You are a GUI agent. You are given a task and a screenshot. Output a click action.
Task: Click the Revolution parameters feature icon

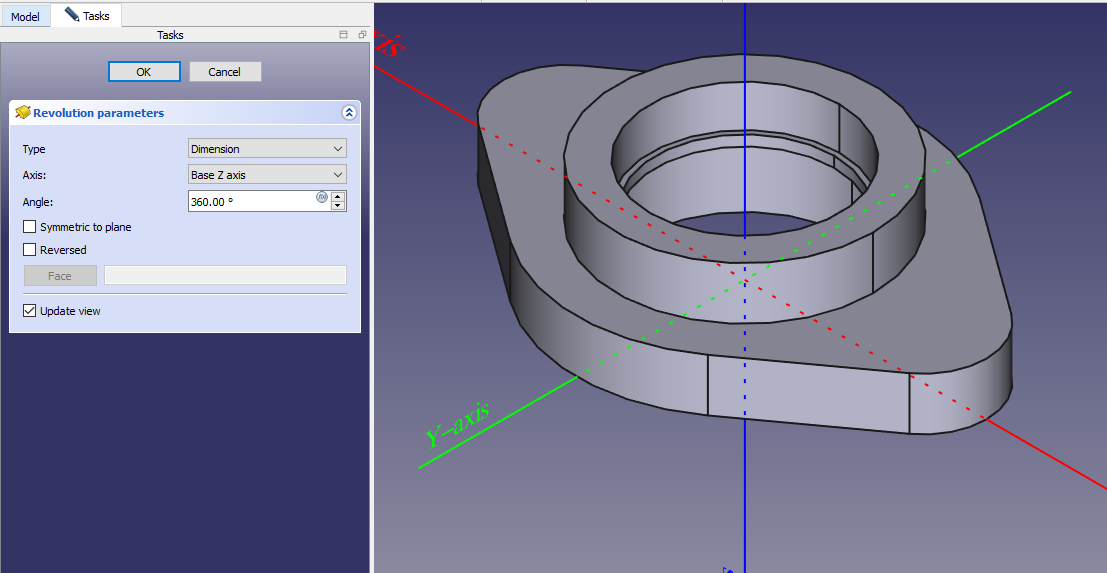pos(22,113)
